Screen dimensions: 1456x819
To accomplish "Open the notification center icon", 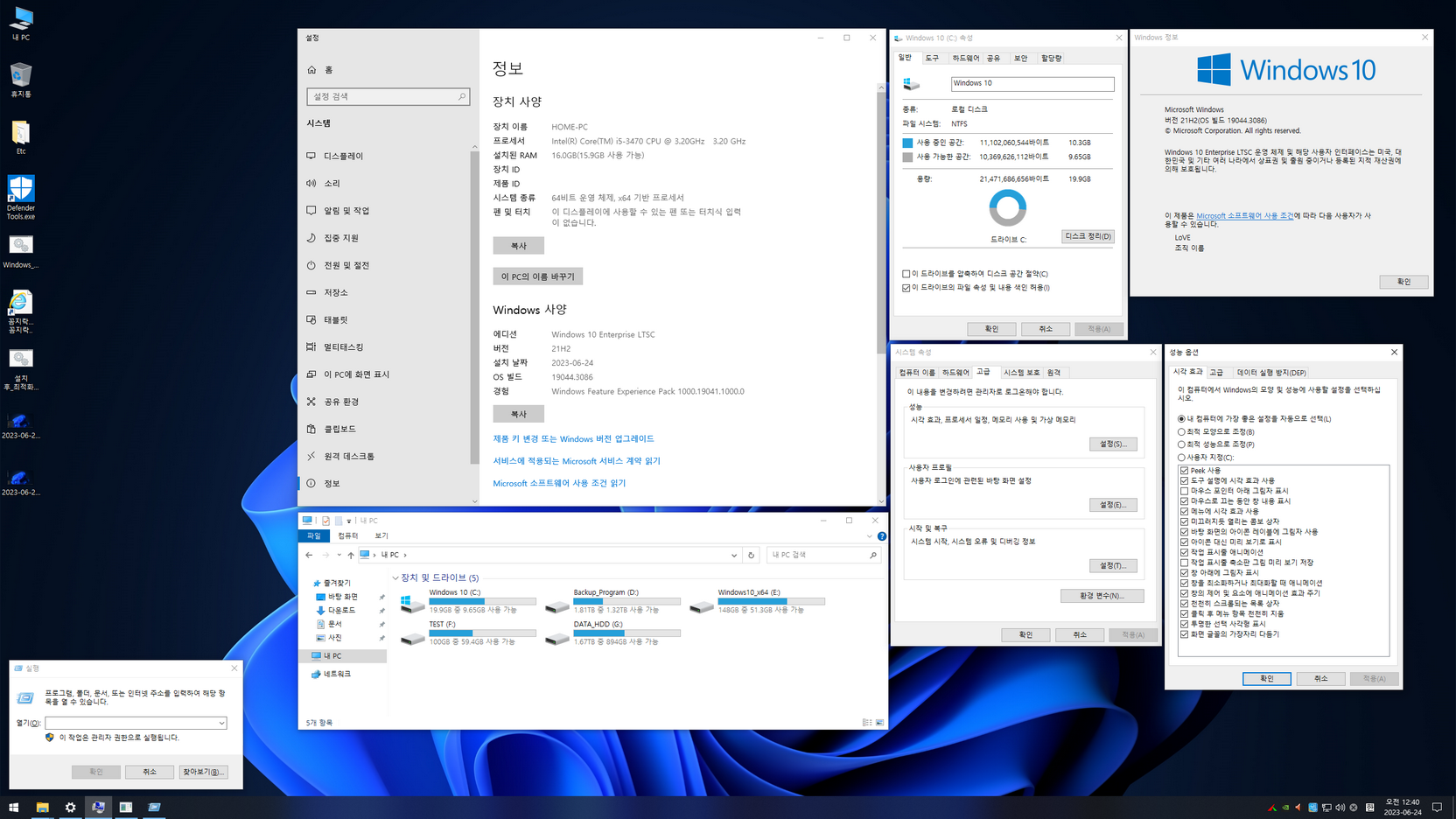I will pyautogui.click(x=1437, y=808).
